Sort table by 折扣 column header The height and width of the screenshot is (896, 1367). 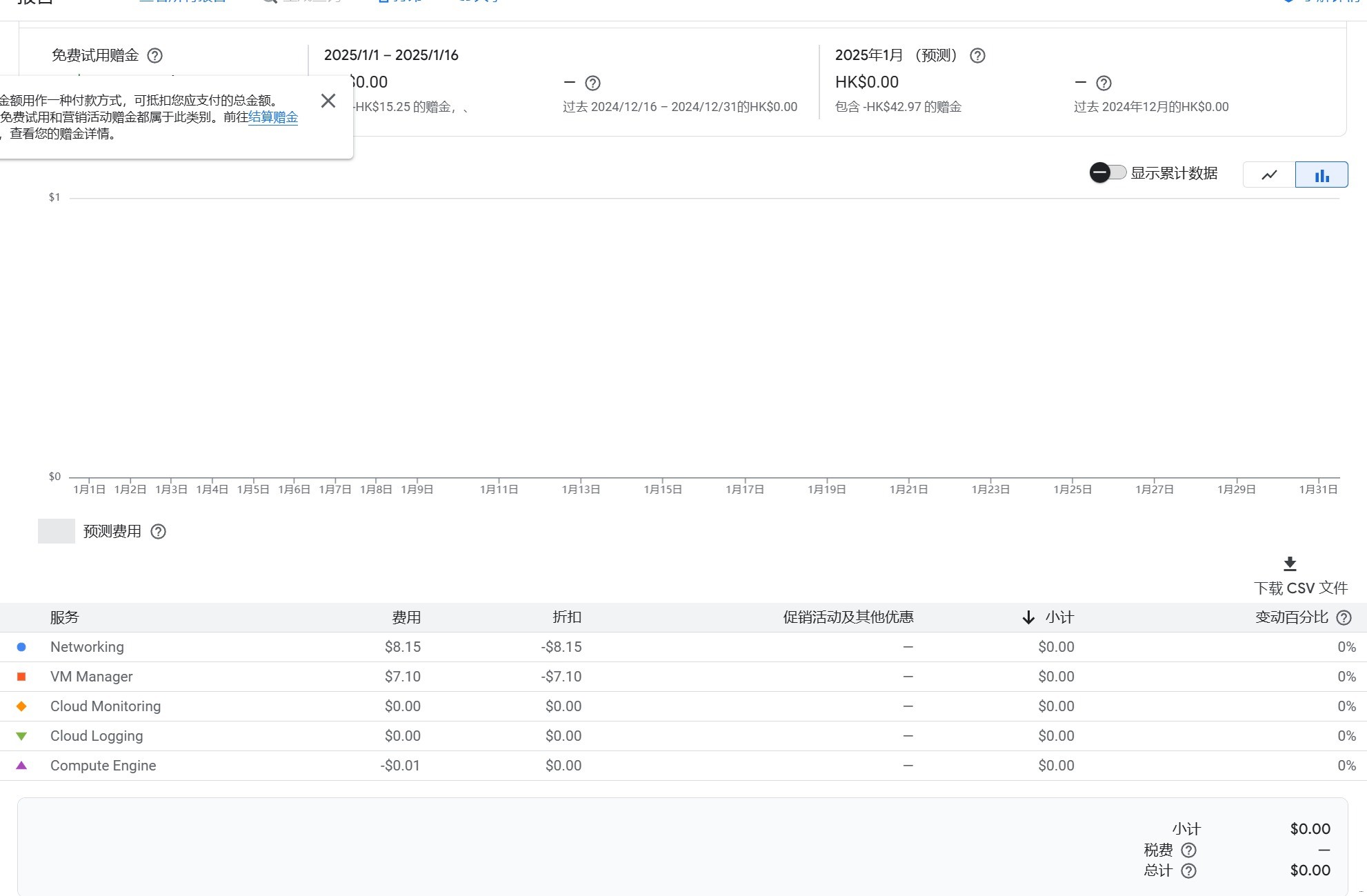click(567, 617)
